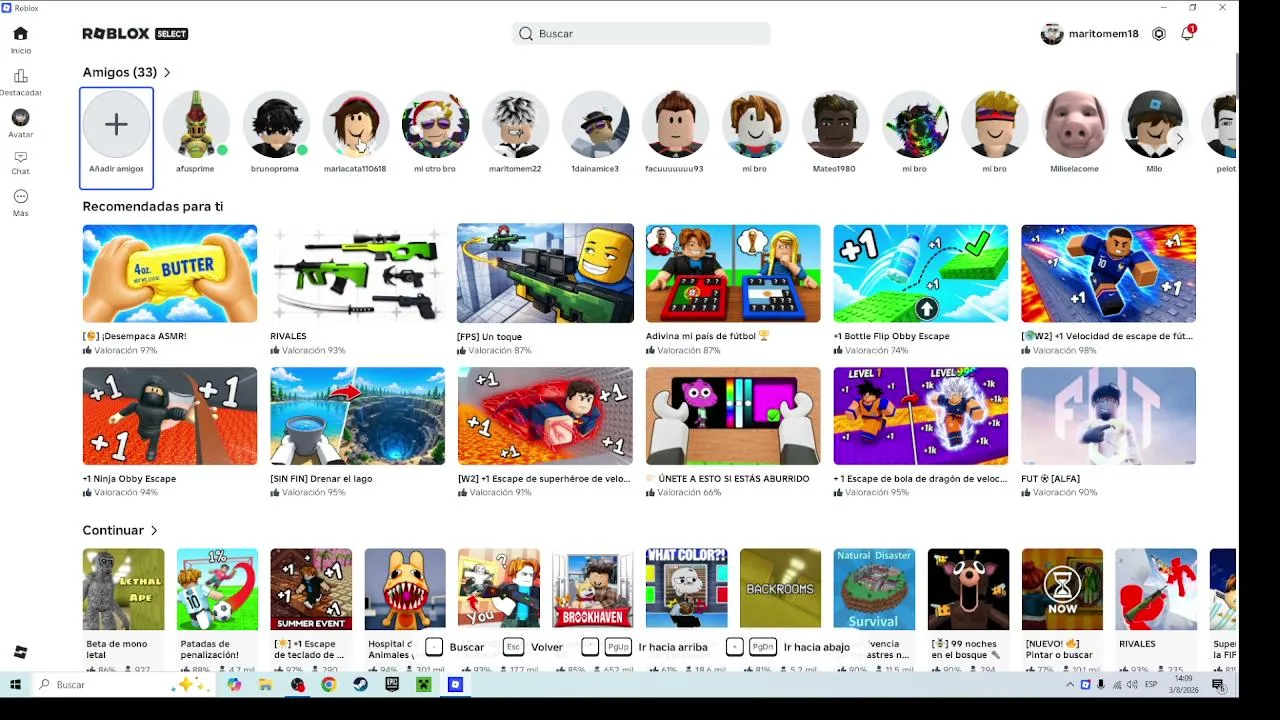Select the friend named mi otro bro
Image resolution: width=1280 pixels, height=720 pixels.
(x=435, y=124)
